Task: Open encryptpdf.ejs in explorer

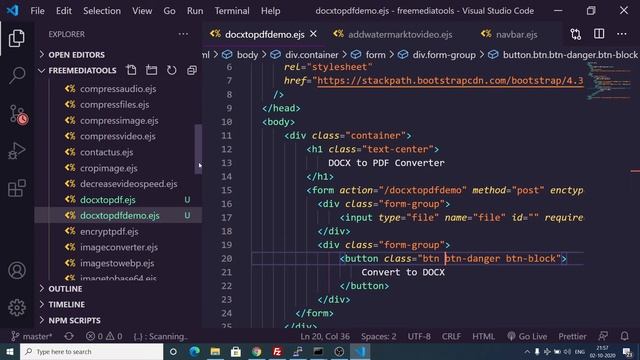Action: [x=109, y=231]
